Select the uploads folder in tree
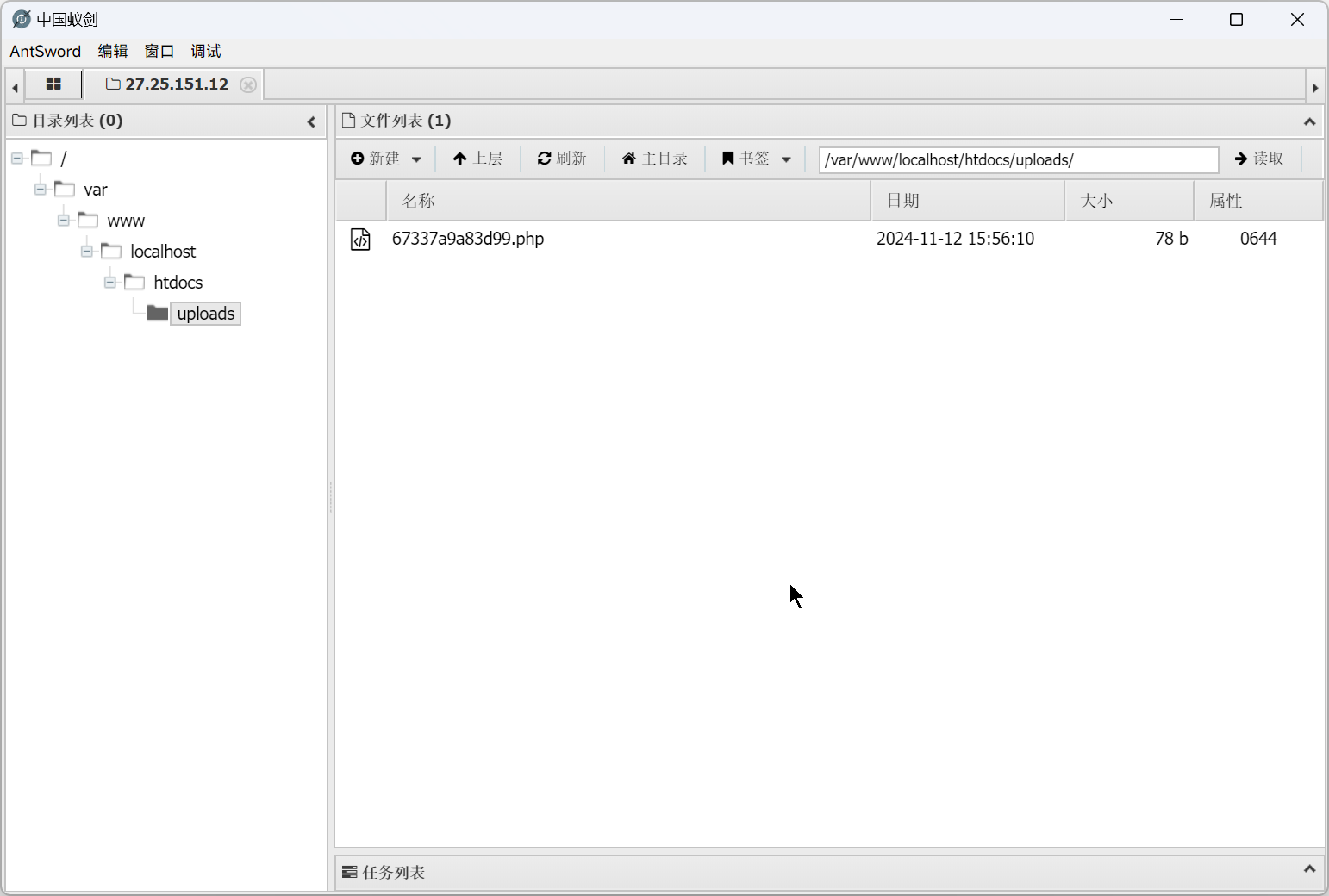Screen dimensions: 1329x896 (205, 314)
